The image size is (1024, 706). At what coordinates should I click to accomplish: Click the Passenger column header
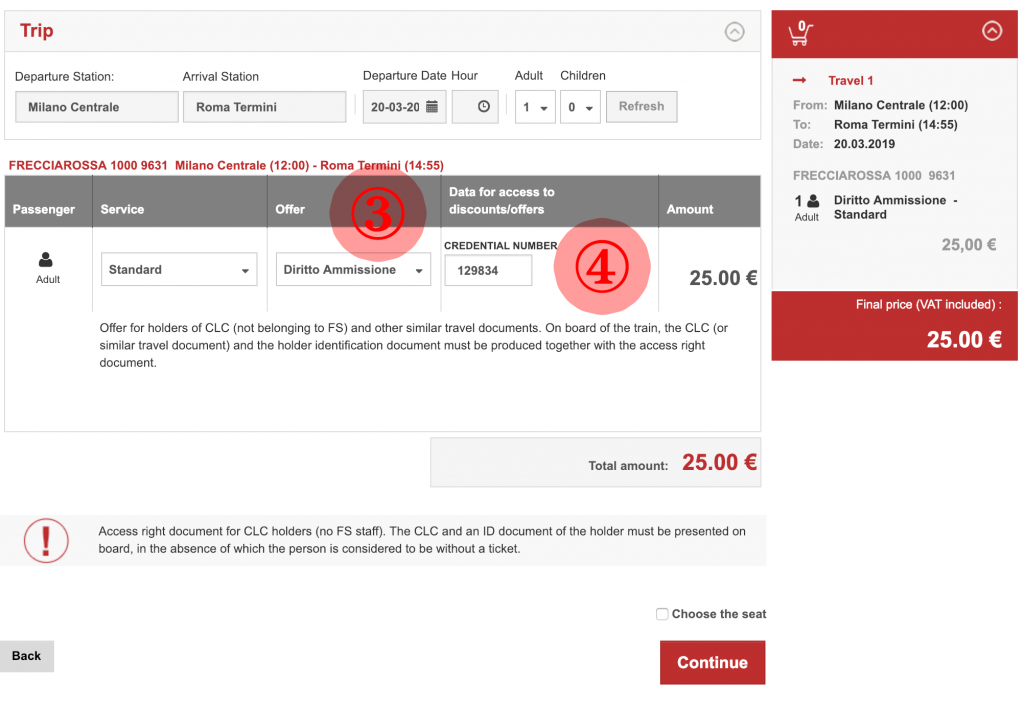tap(44, 209)
